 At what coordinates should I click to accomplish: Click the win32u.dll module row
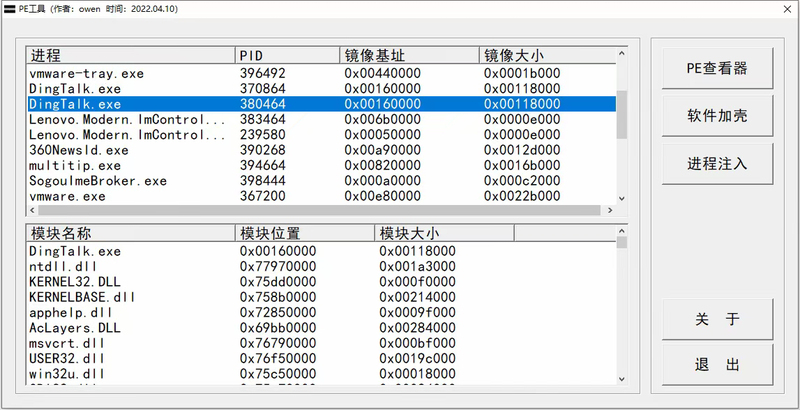click(321, 373)
